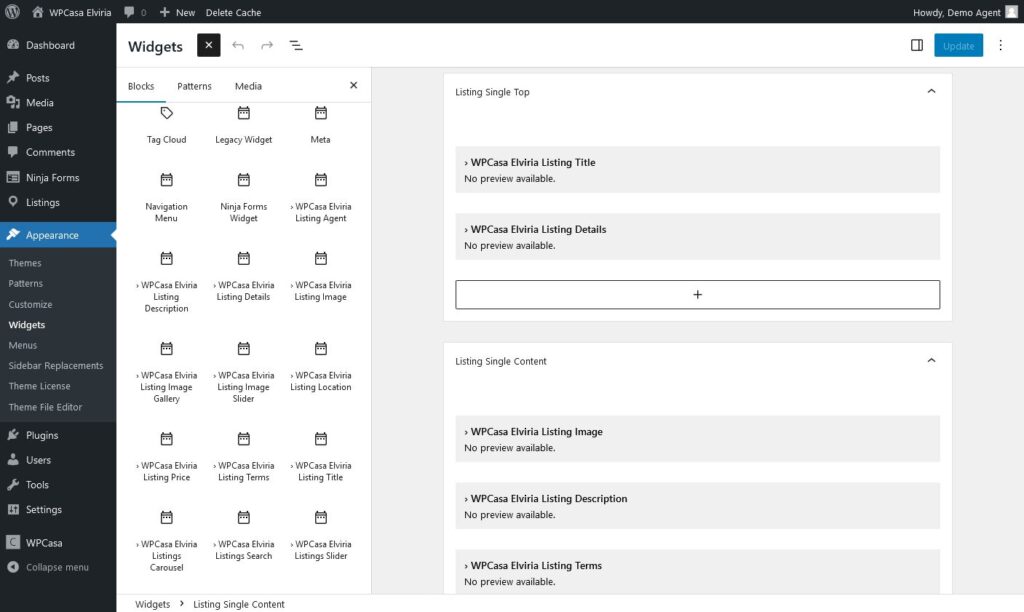The height and width of the screenshot is (612, 1024).
Task: Toggle the Settings sidebar panel
Action: coord(916,46)
